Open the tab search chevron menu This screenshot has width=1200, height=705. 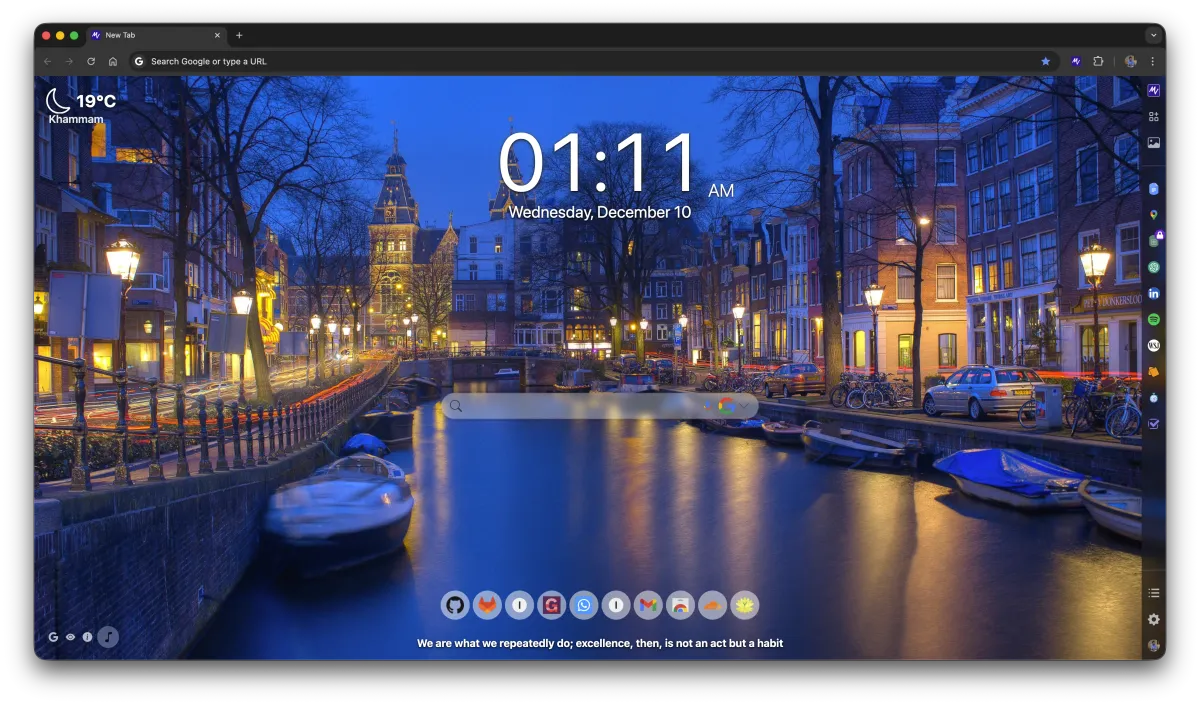coord(1154,35)
